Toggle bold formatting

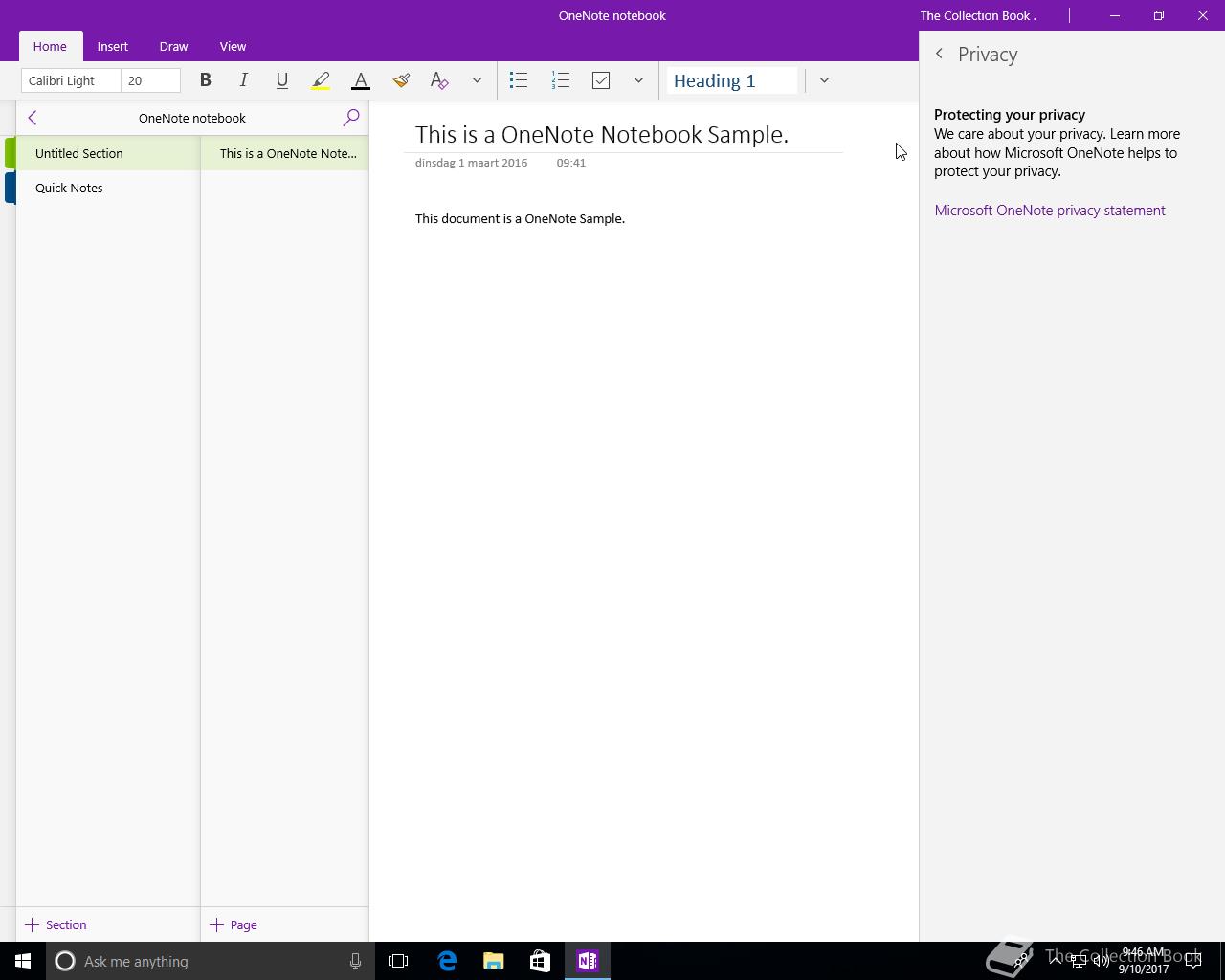coord(205,80)
